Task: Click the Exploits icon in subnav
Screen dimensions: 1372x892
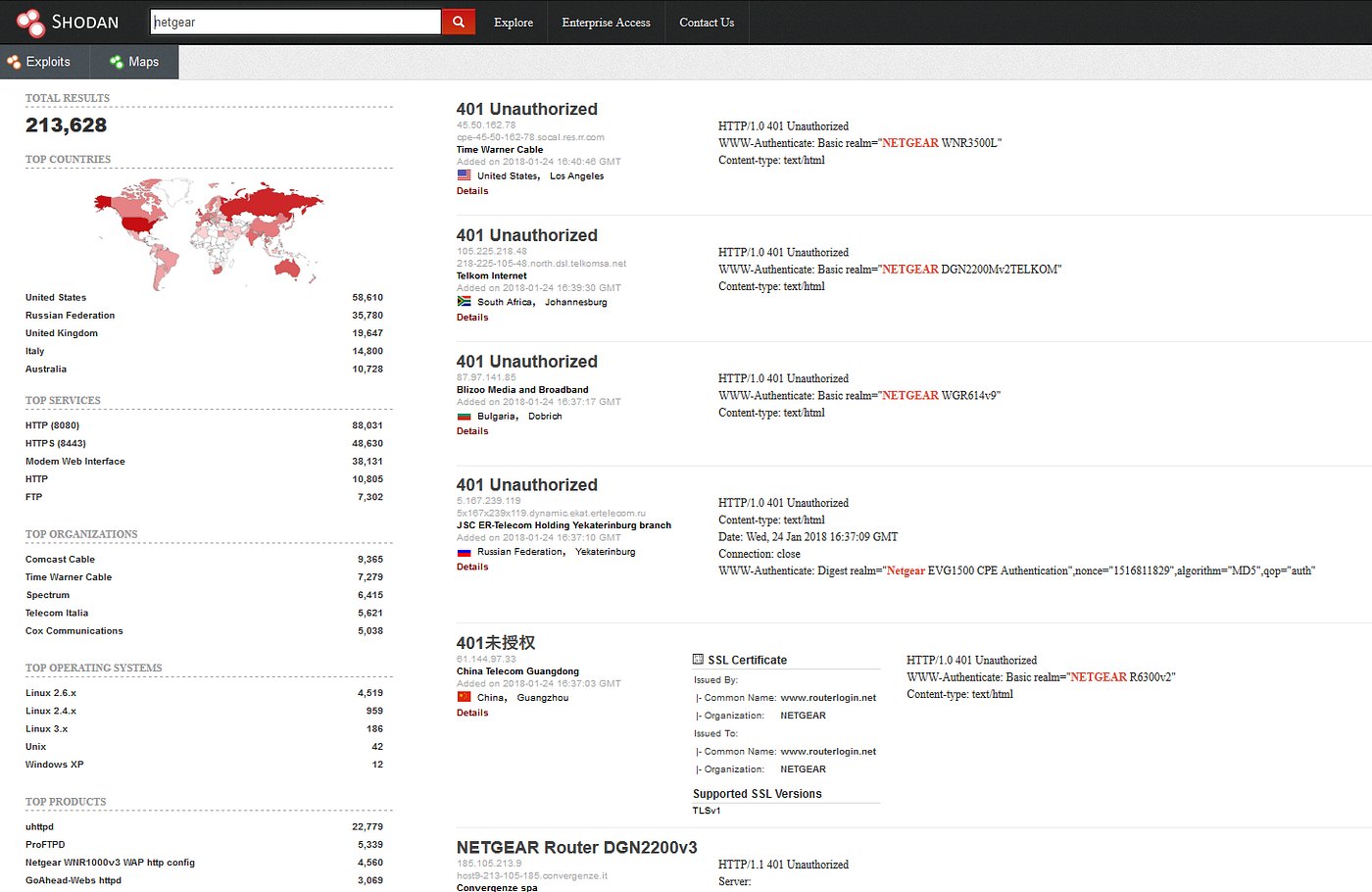Action: pos(14,62)
